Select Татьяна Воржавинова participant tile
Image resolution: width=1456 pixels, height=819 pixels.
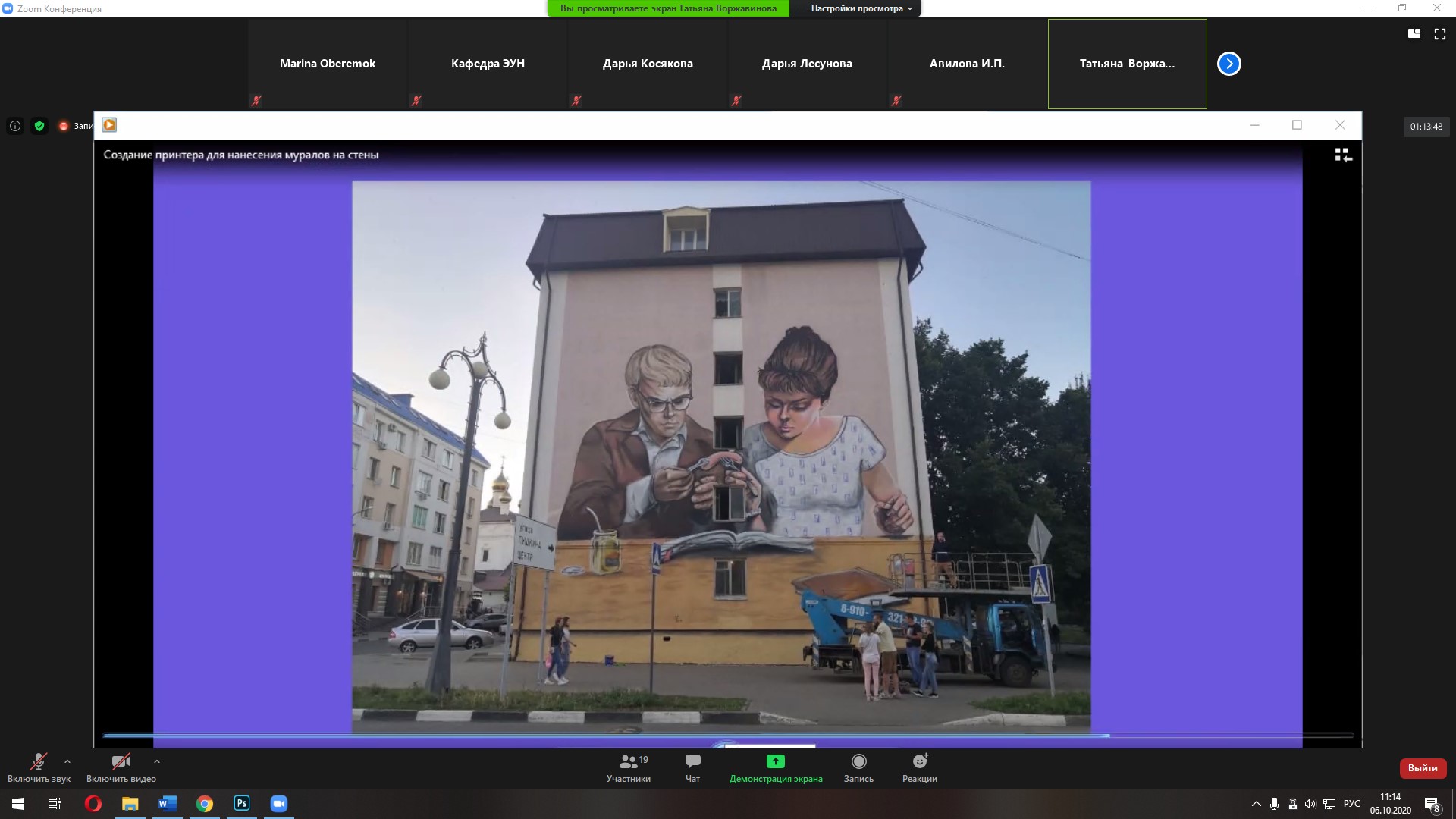pyautogui.click(x=1127, y=64)
